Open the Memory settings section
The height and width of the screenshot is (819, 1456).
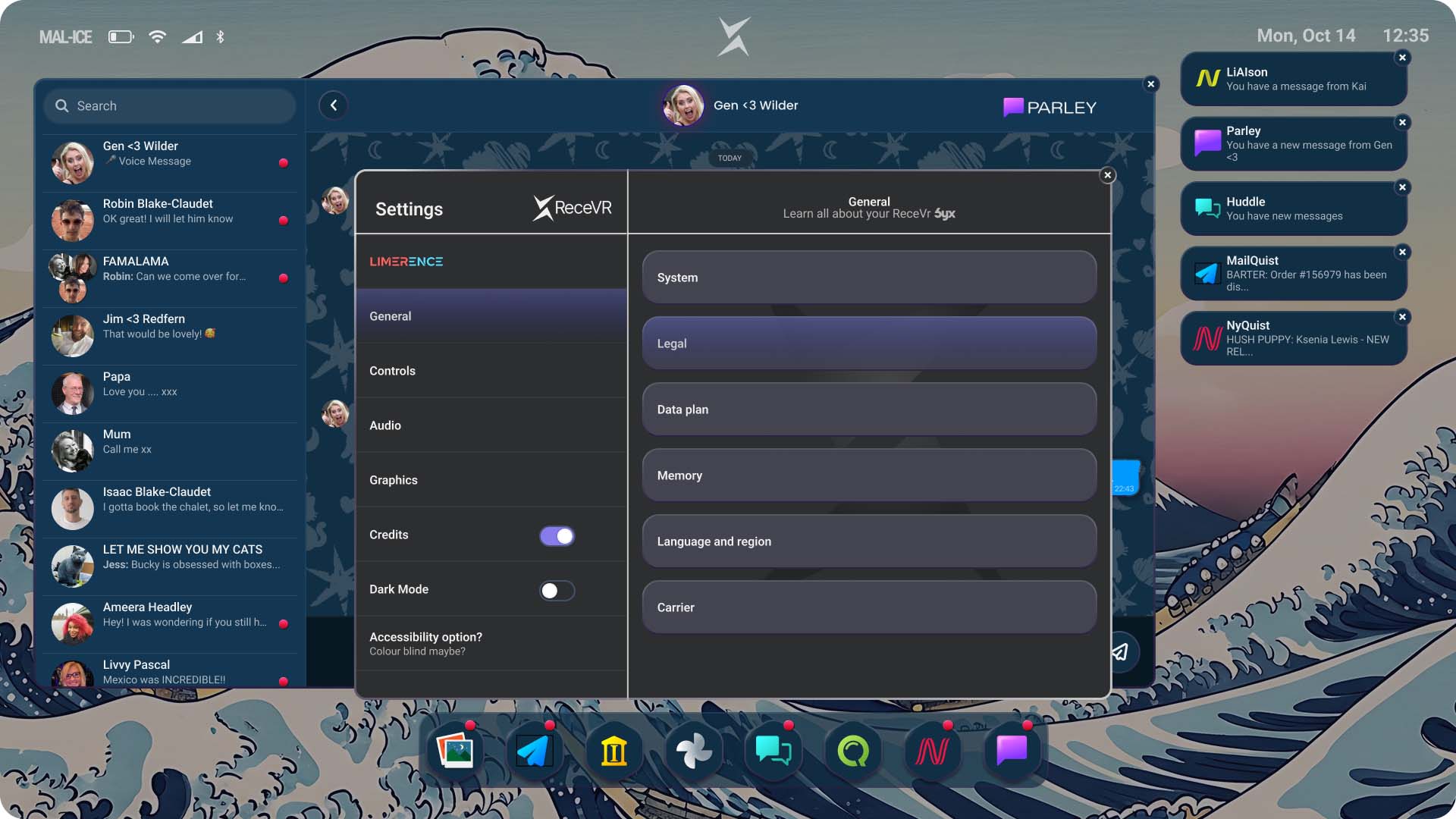pos(869,475)
